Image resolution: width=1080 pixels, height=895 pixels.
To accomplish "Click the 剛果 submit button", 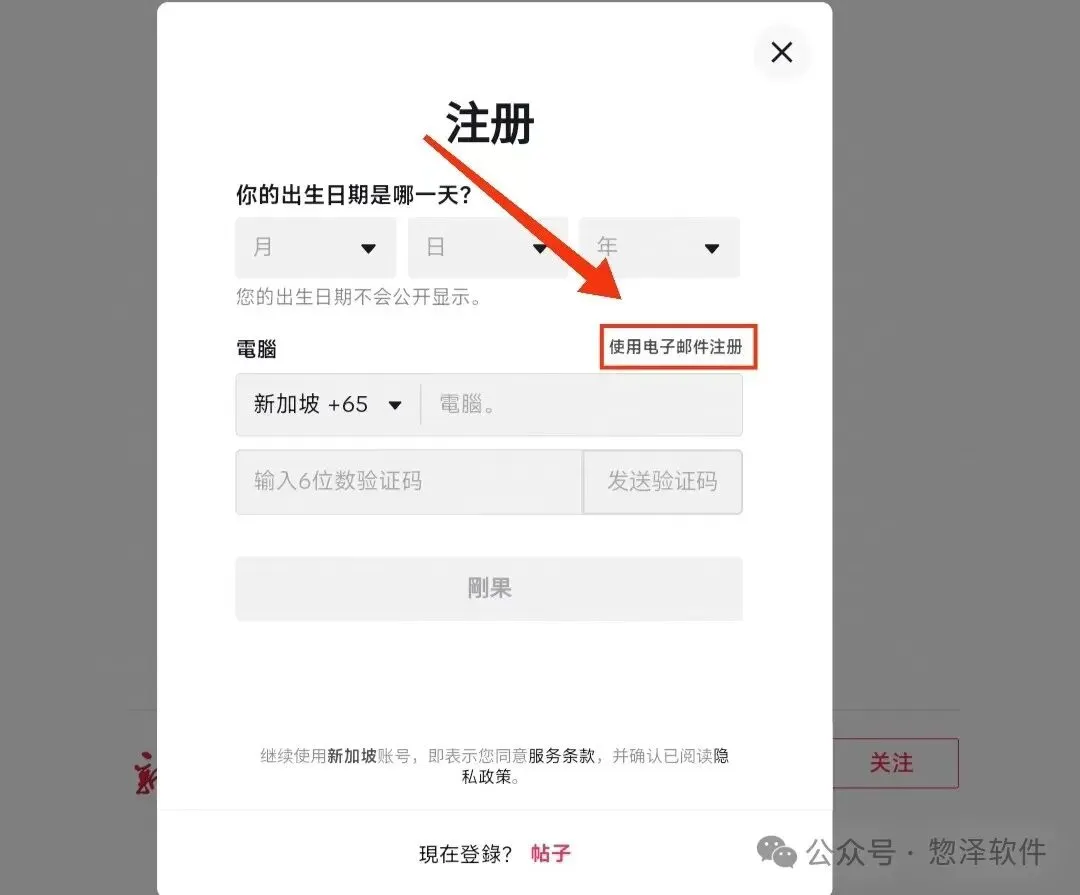I will click(x=489, y=588).
